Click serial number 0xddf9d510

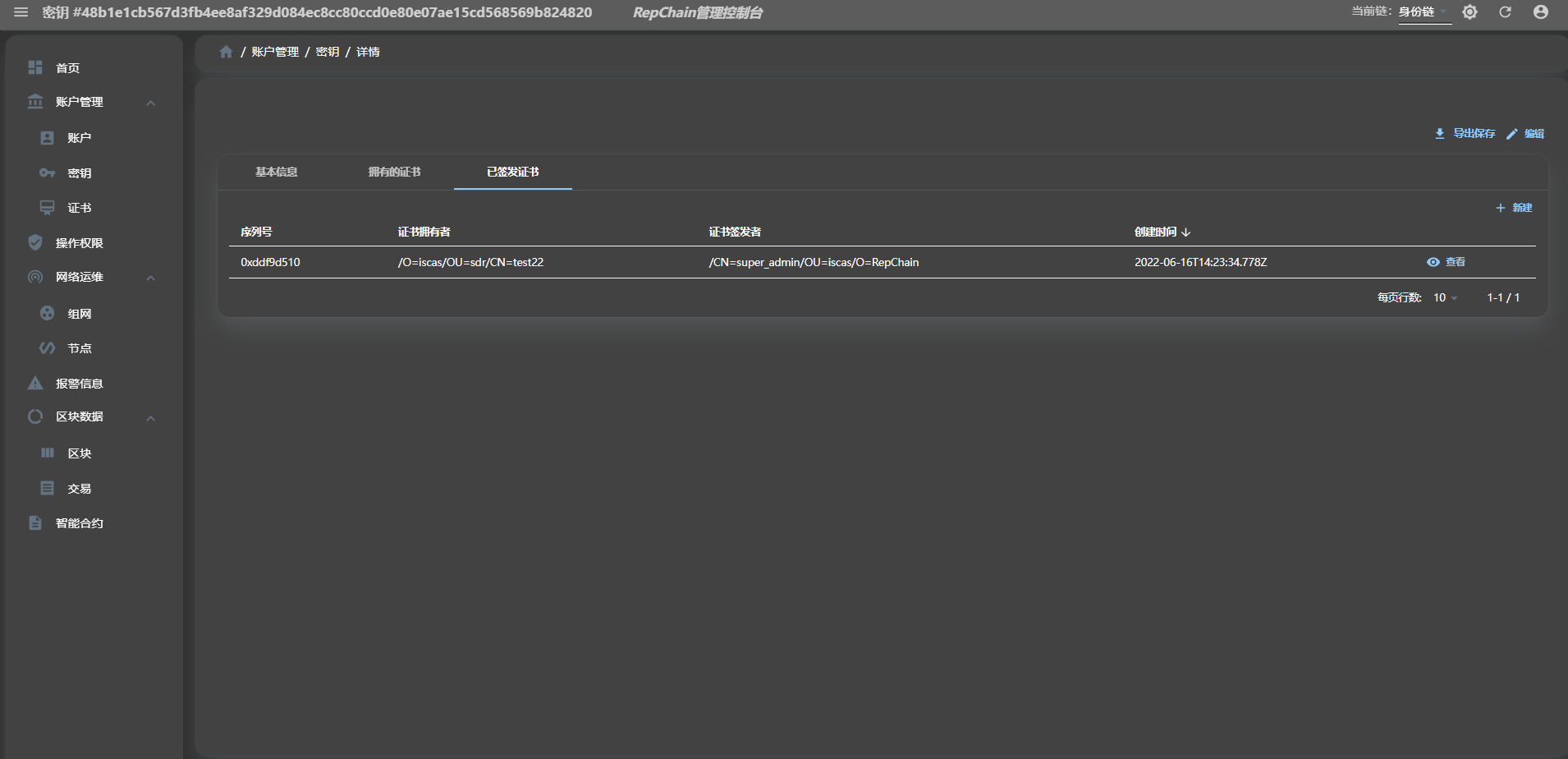(270, 262)
